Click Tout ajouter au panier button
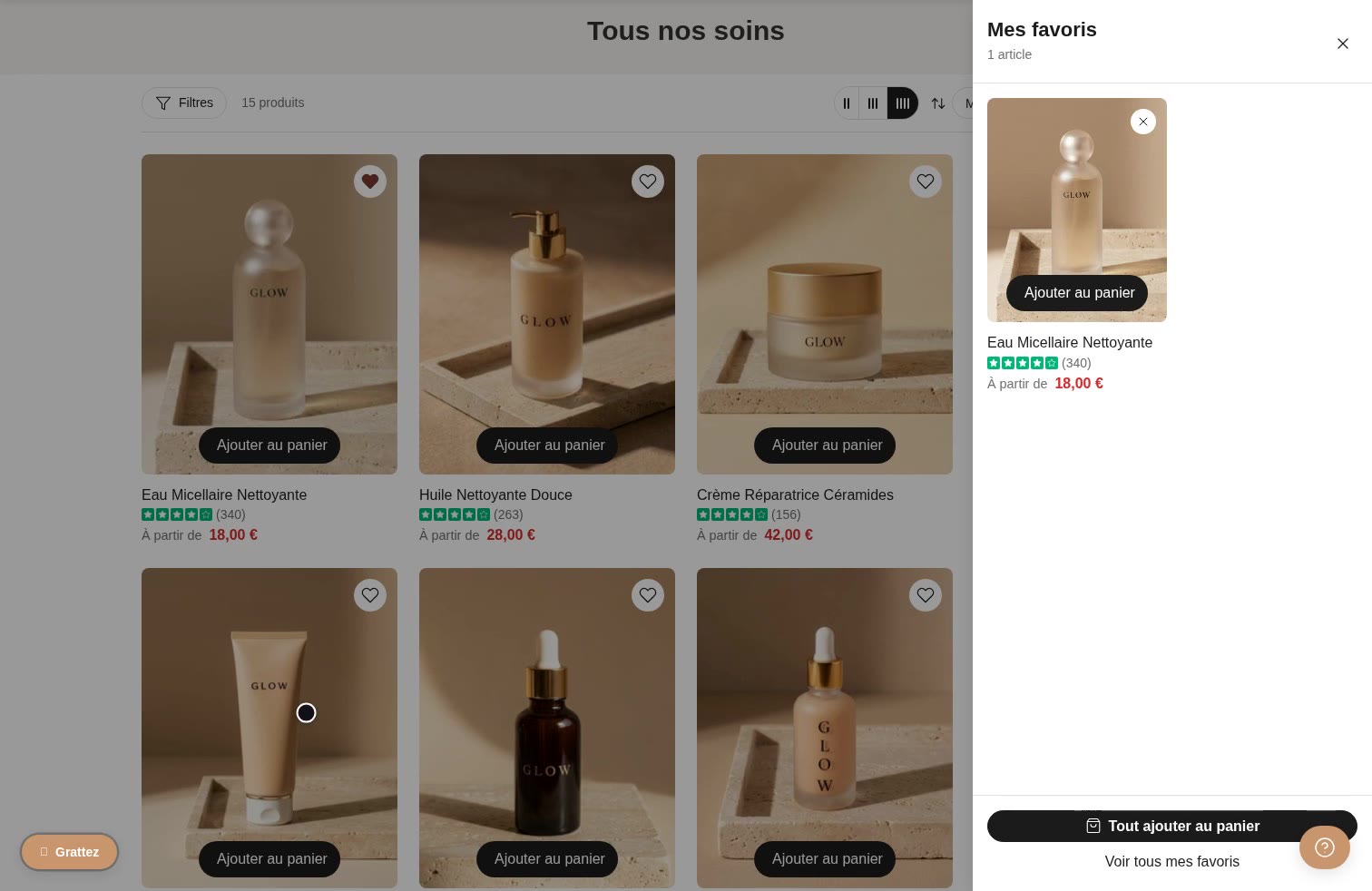 coord(1172,827)
